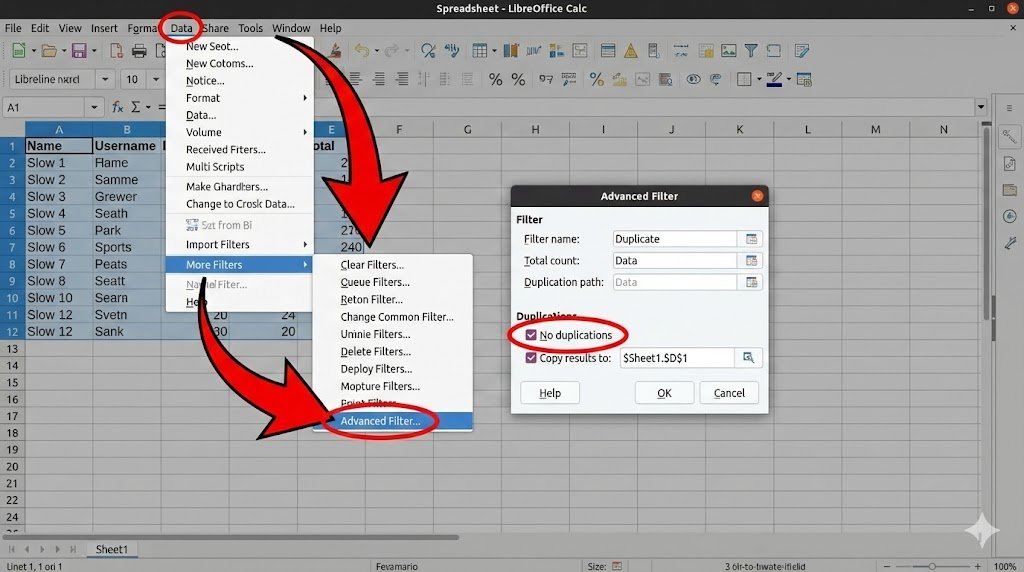Image resolution: width=1024 pixels, height=572 pixels.
Task: Open the font name dropdown
Action: [x=104, y=79]
